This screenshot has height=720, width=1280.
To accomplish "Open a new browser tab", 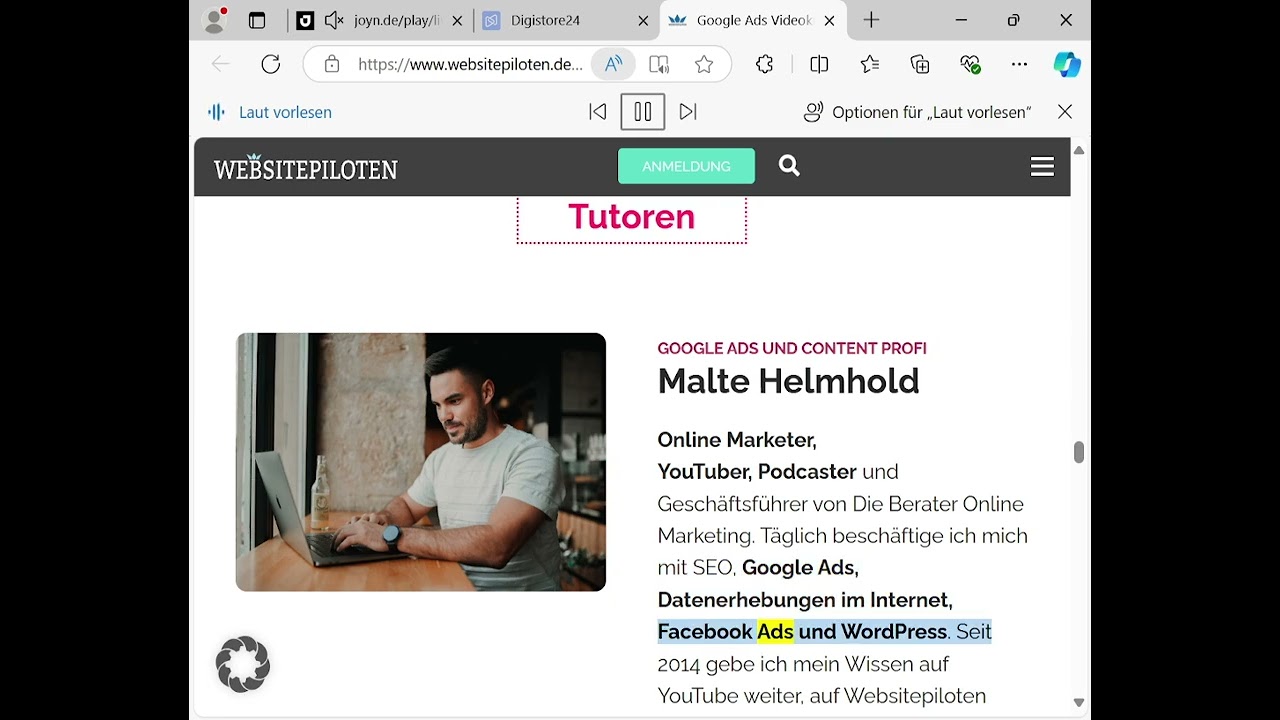I will coord(871,20).
